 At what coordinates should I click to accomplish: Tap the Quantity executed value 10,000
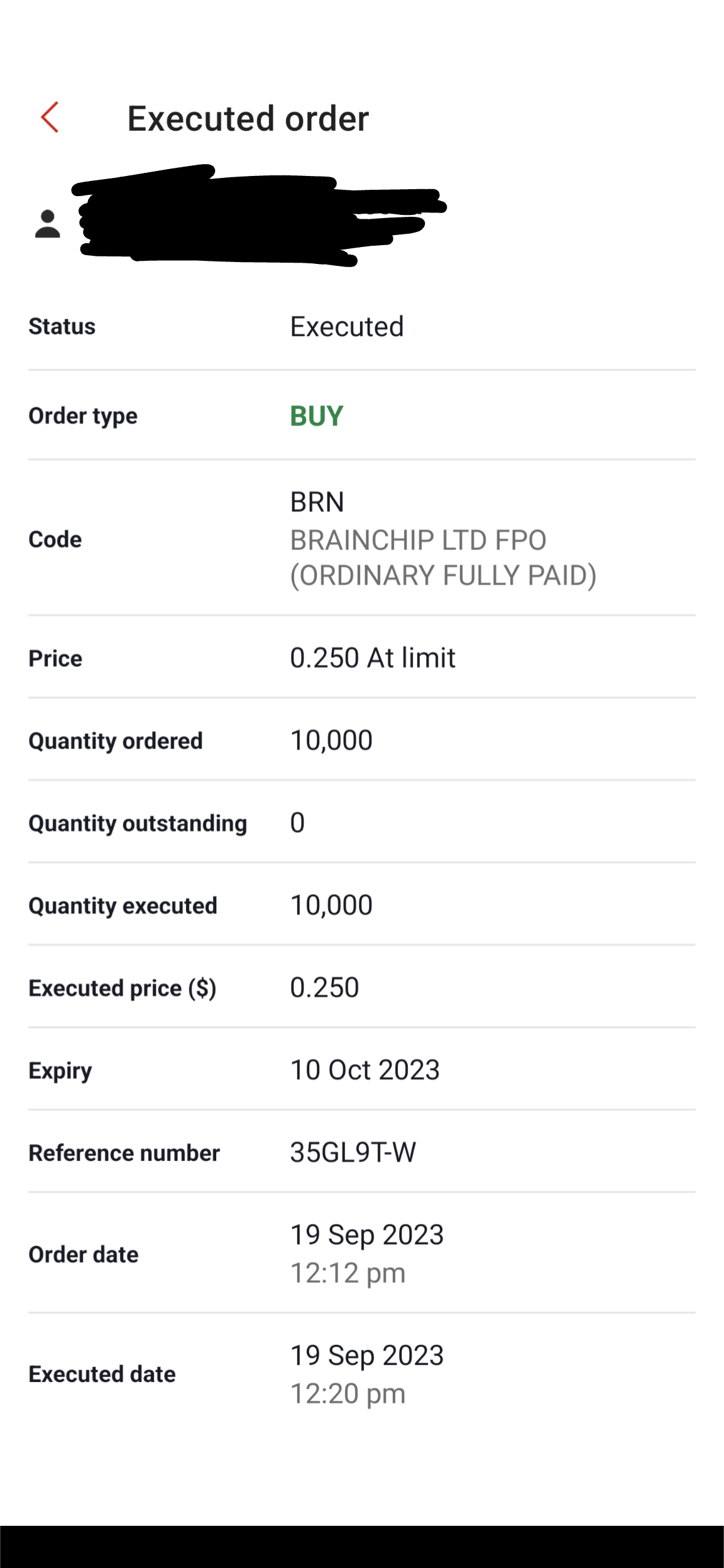[331, 906]
